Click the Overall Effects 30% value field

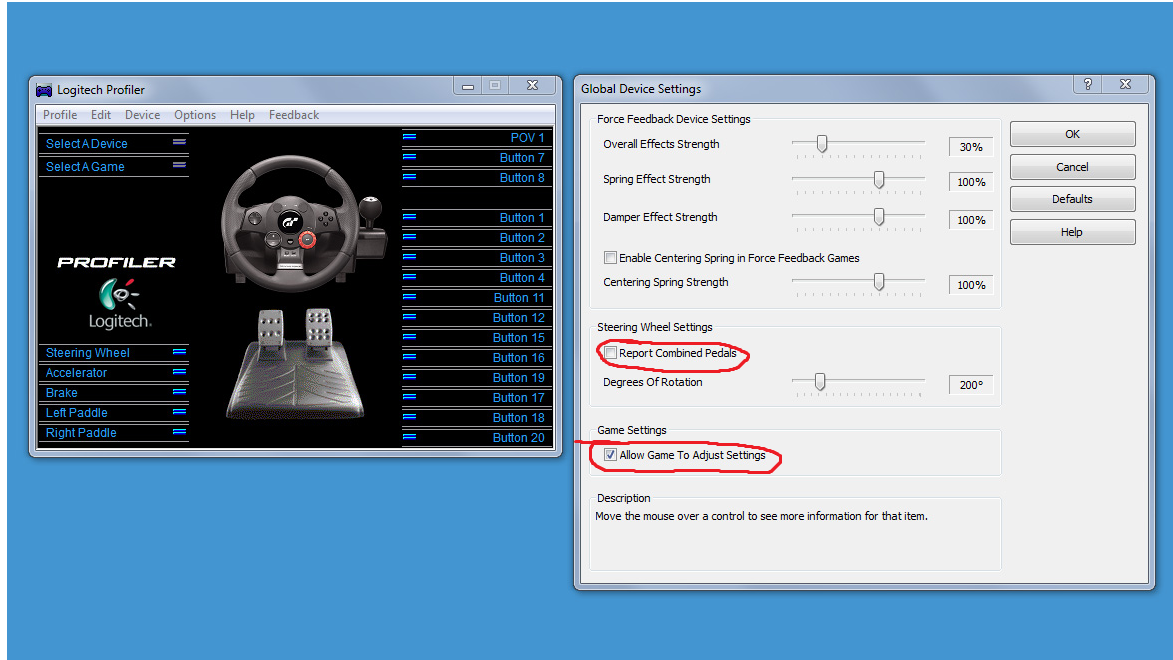[971, 147]
